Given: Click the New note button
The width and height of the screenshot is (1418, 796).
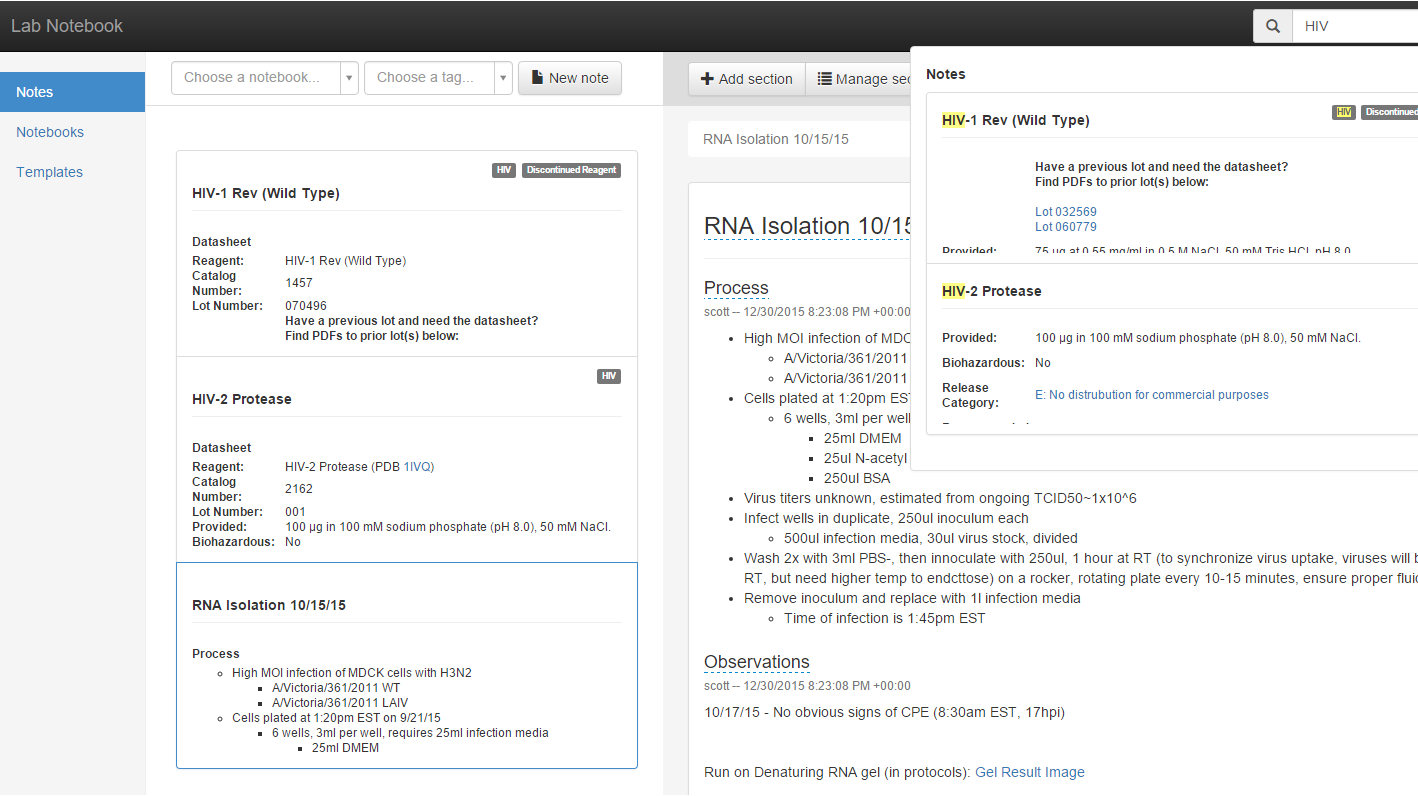Looking at the screenshot, I should (569, 78).
